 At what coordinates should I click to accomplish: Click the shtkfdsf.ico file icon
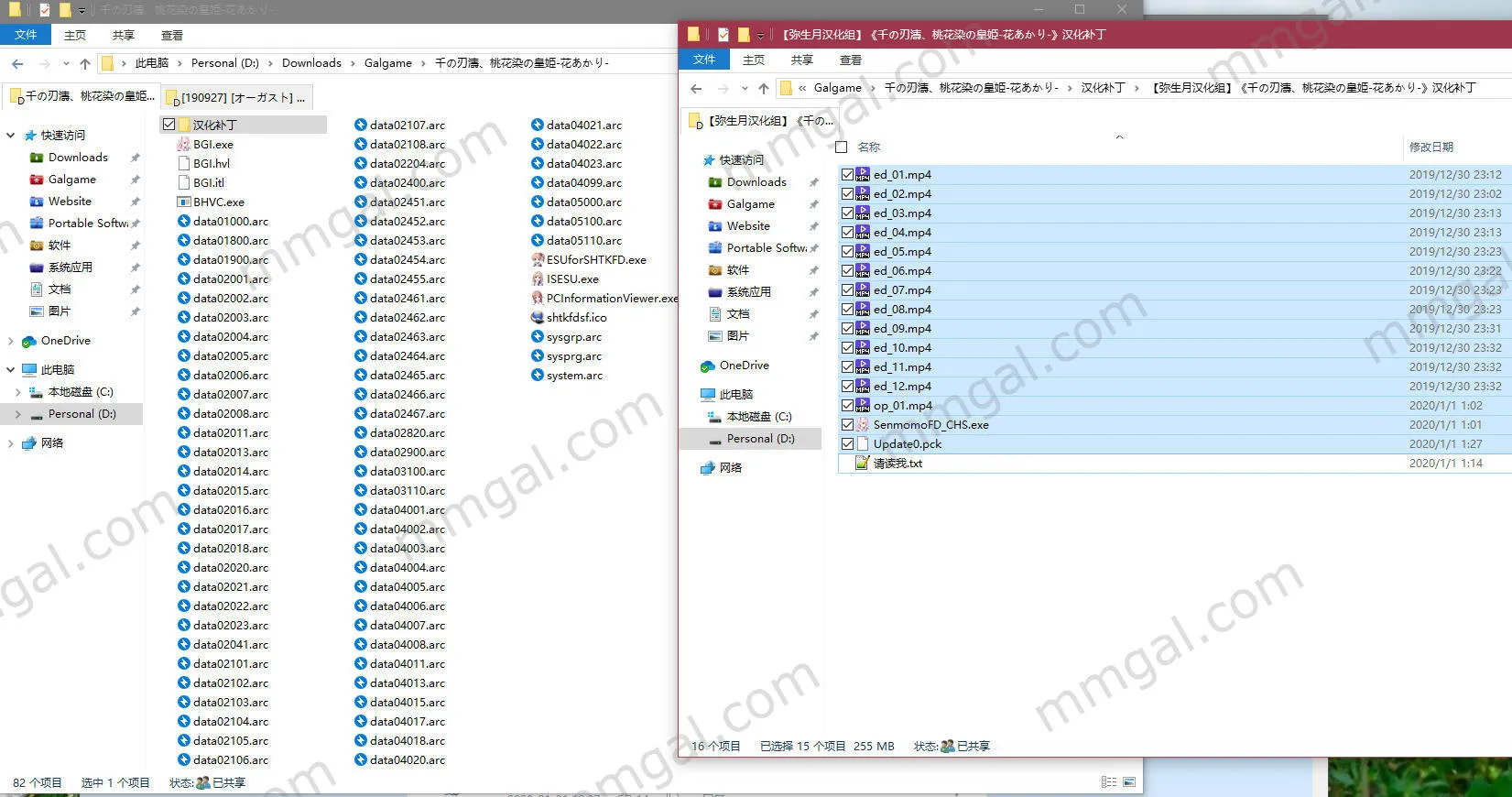[538, 317]
